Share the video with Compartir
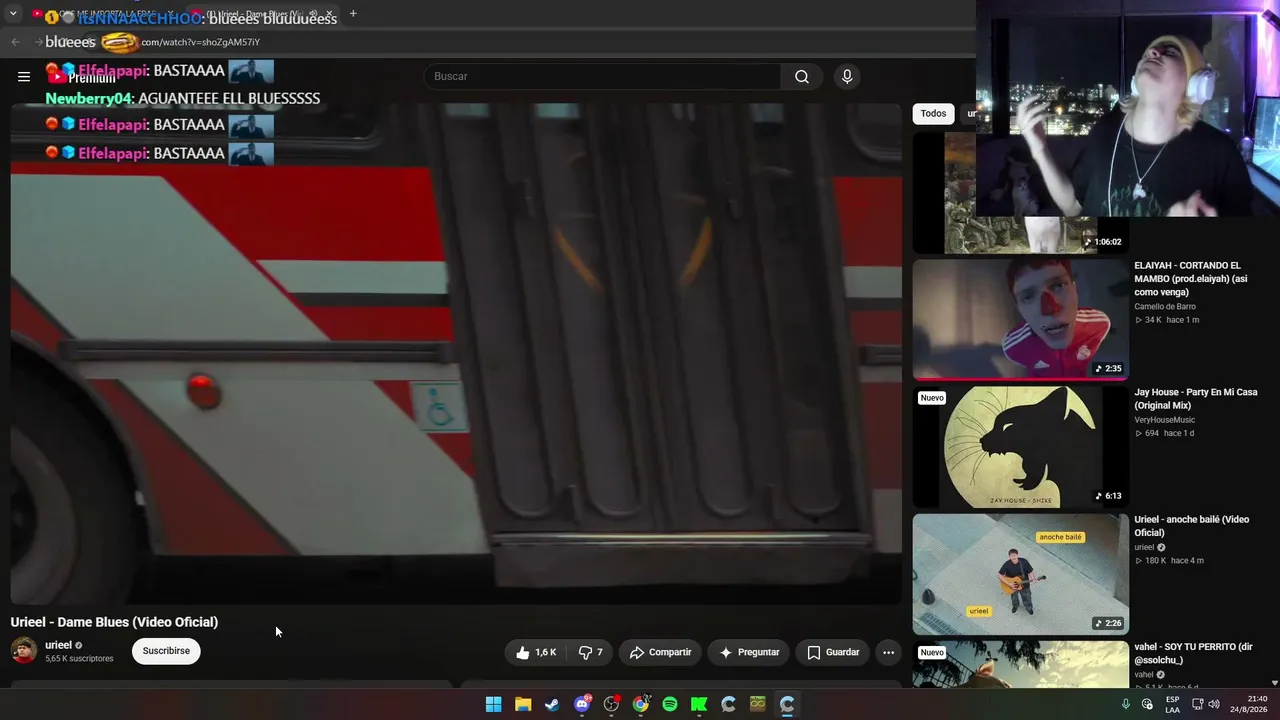1280x720 pixels. point(660,652)
